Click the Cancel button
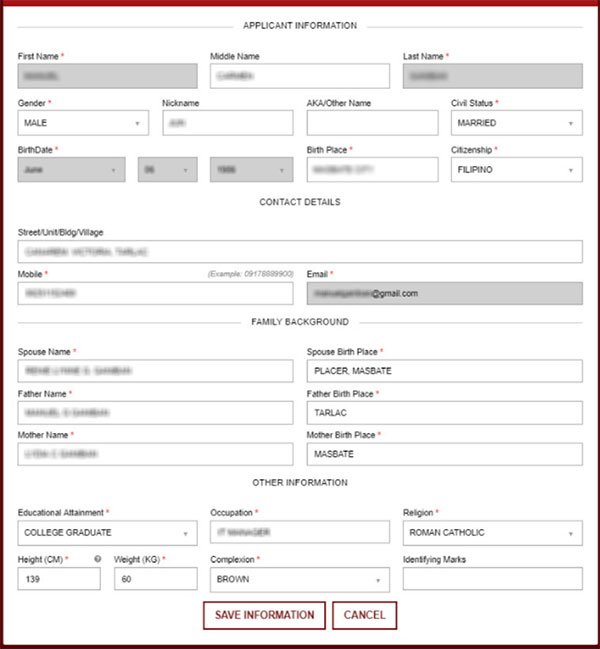Image resolution: width=600 pixels, height=649 pixels. 365,615
